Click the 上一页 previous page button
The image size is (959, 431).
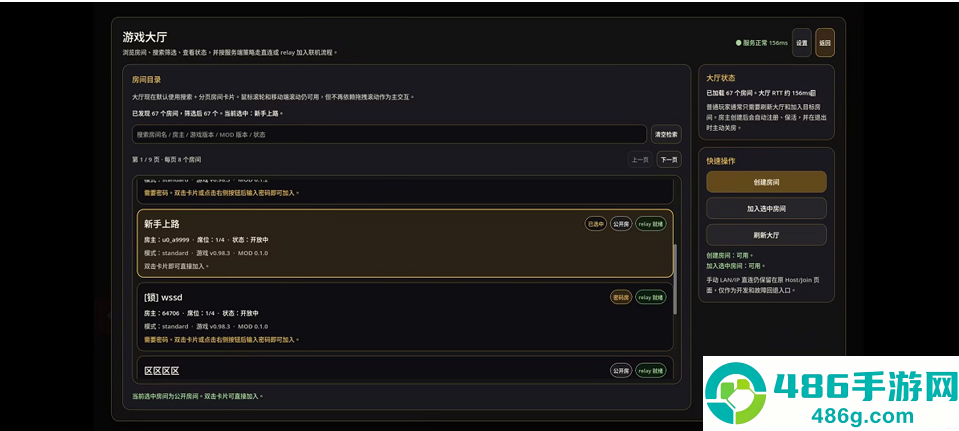coord(640,160)
